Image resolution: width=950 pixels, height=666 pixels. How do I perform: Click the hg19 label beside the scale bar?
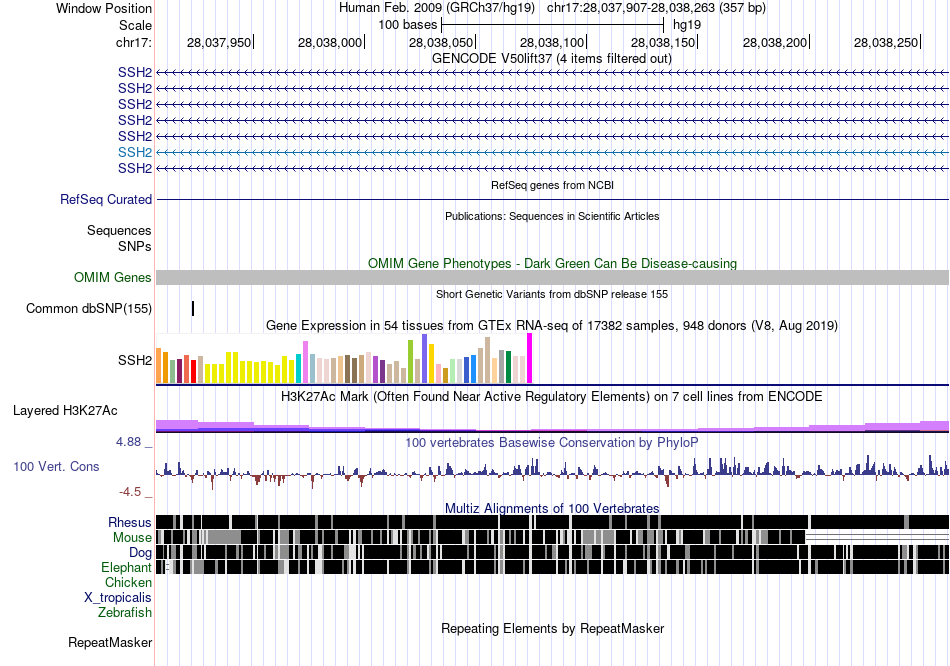point(687,25)
